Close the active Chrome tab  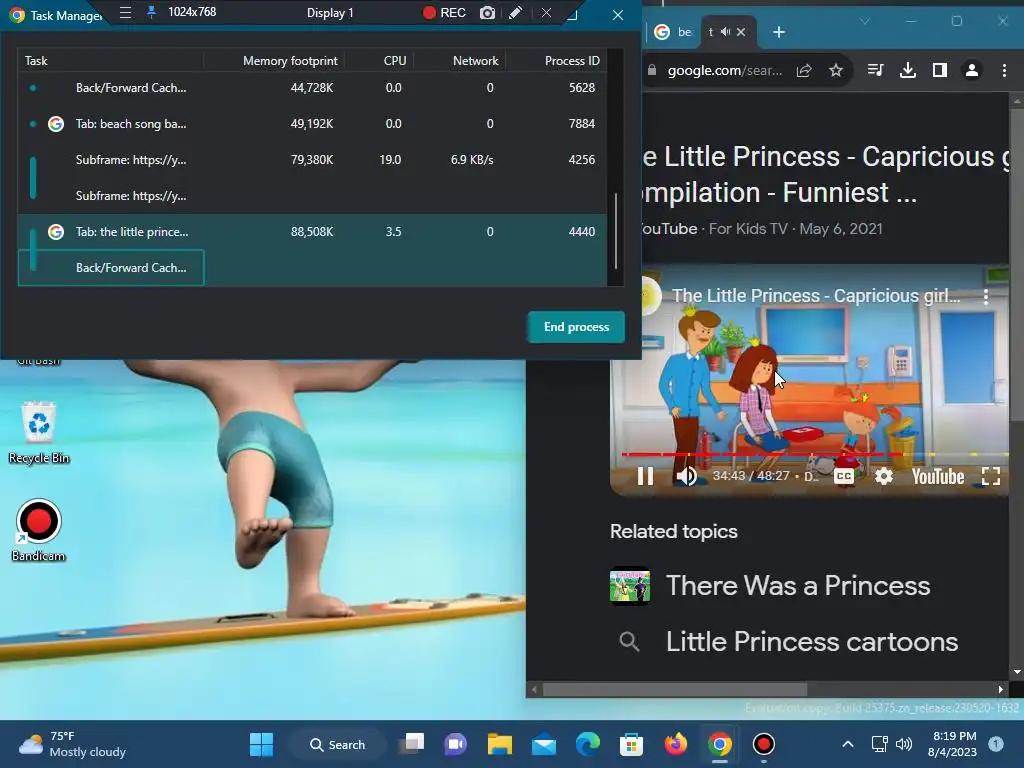741,31
